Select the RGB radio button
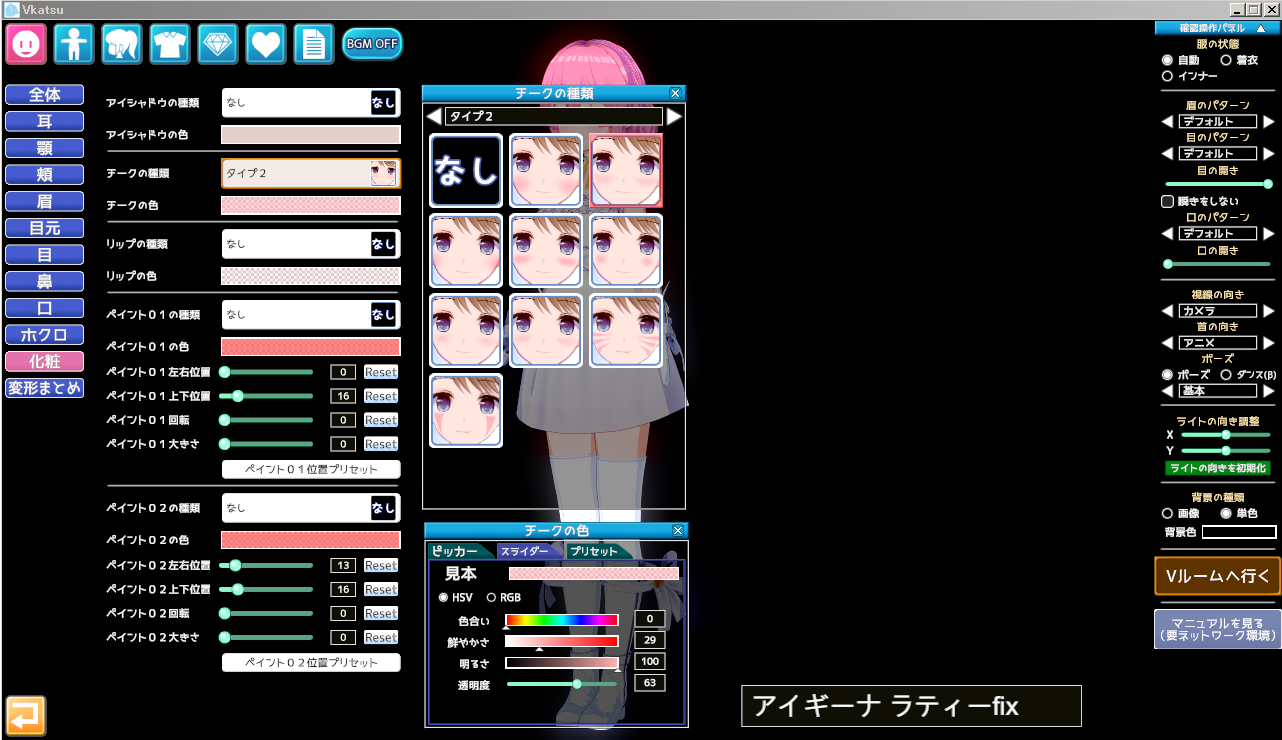 click(x=491, y=598)
